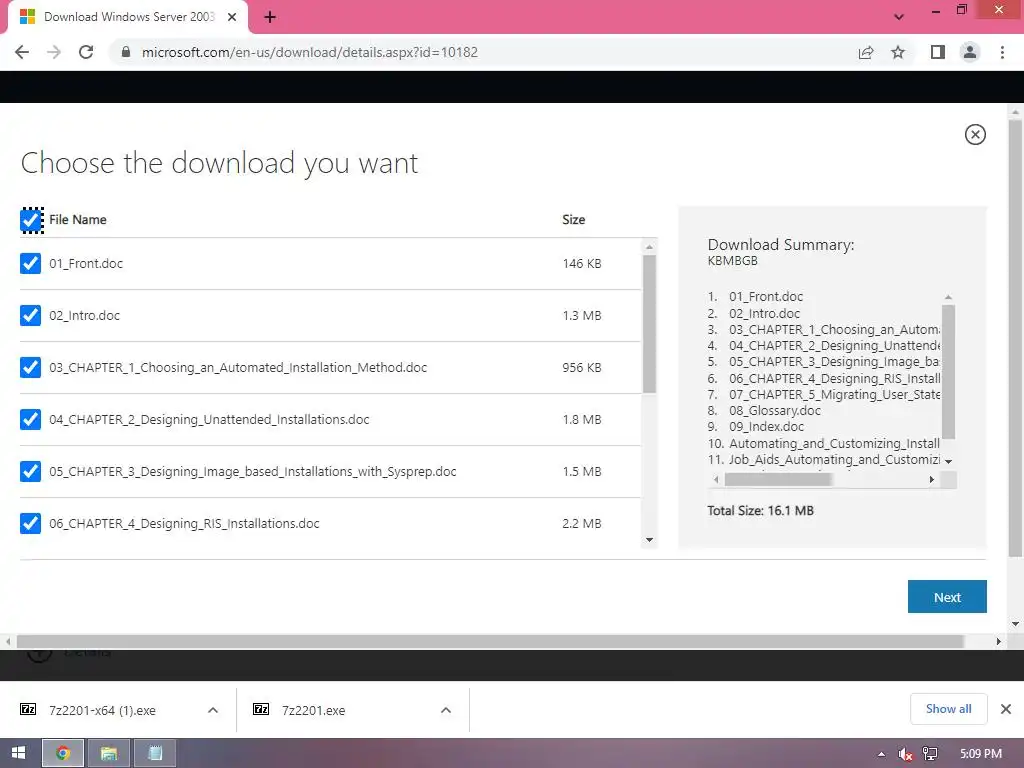This screenshot has height=768, width=1024.
Task: Uncheck 02_Intro.doc
Action: [30, 315]
